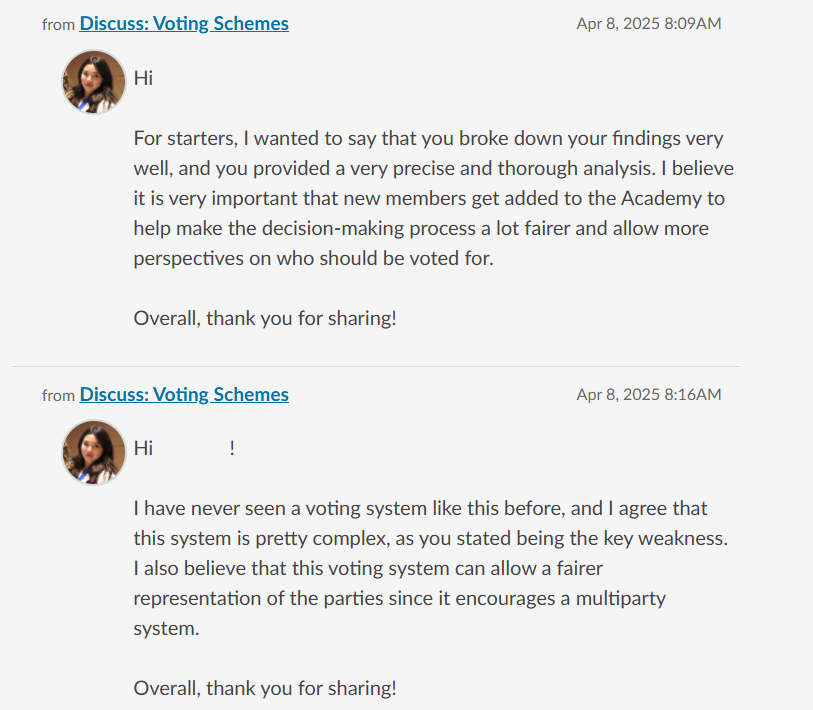Click "Overall, thank you for sharing!" in the 8:09AM post

click(x=265, y=318)
